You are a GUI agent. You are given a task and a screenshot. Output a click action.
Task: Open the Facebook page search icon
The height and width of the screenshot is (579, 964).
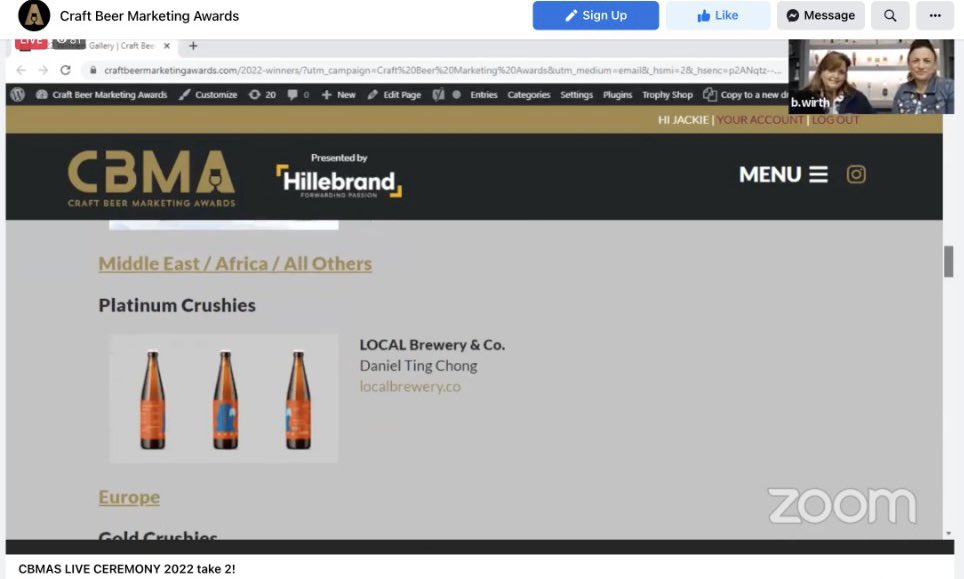(890, 15)
